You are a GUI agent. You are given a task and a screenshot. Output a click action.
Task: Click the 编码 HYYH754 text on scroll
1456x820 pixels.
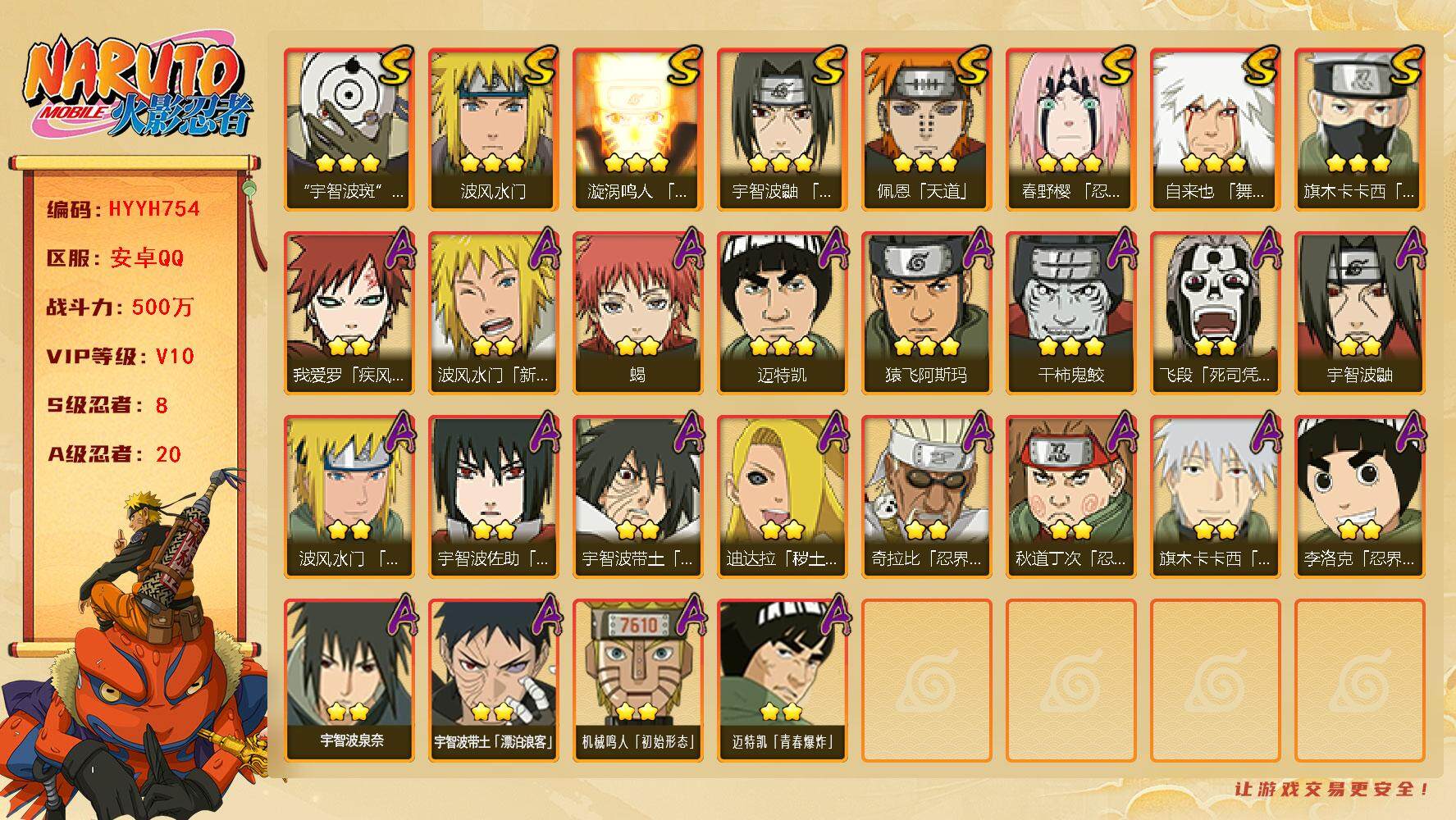(124, 209)
